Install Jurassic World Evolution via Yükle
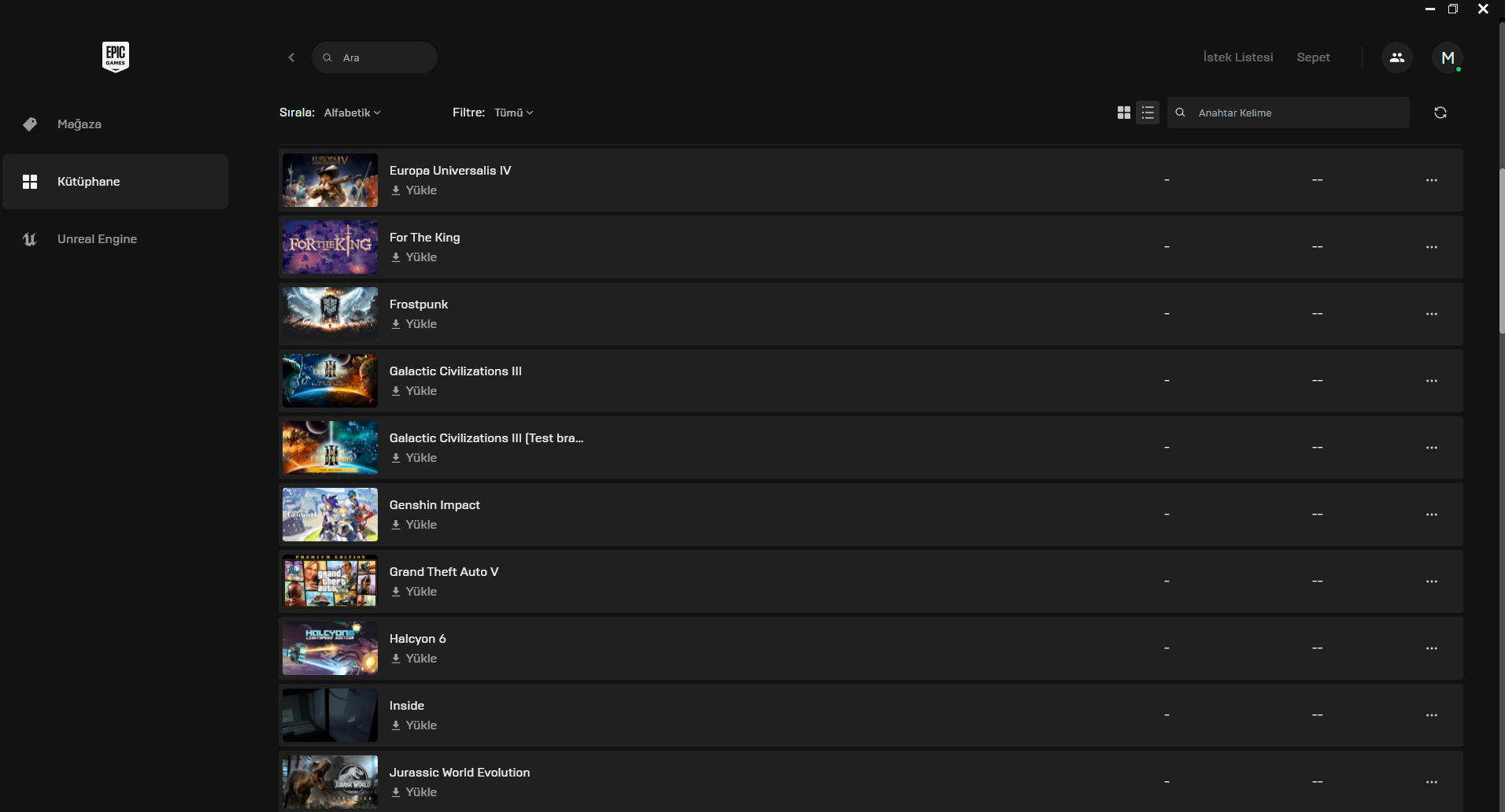 (414, 792)
